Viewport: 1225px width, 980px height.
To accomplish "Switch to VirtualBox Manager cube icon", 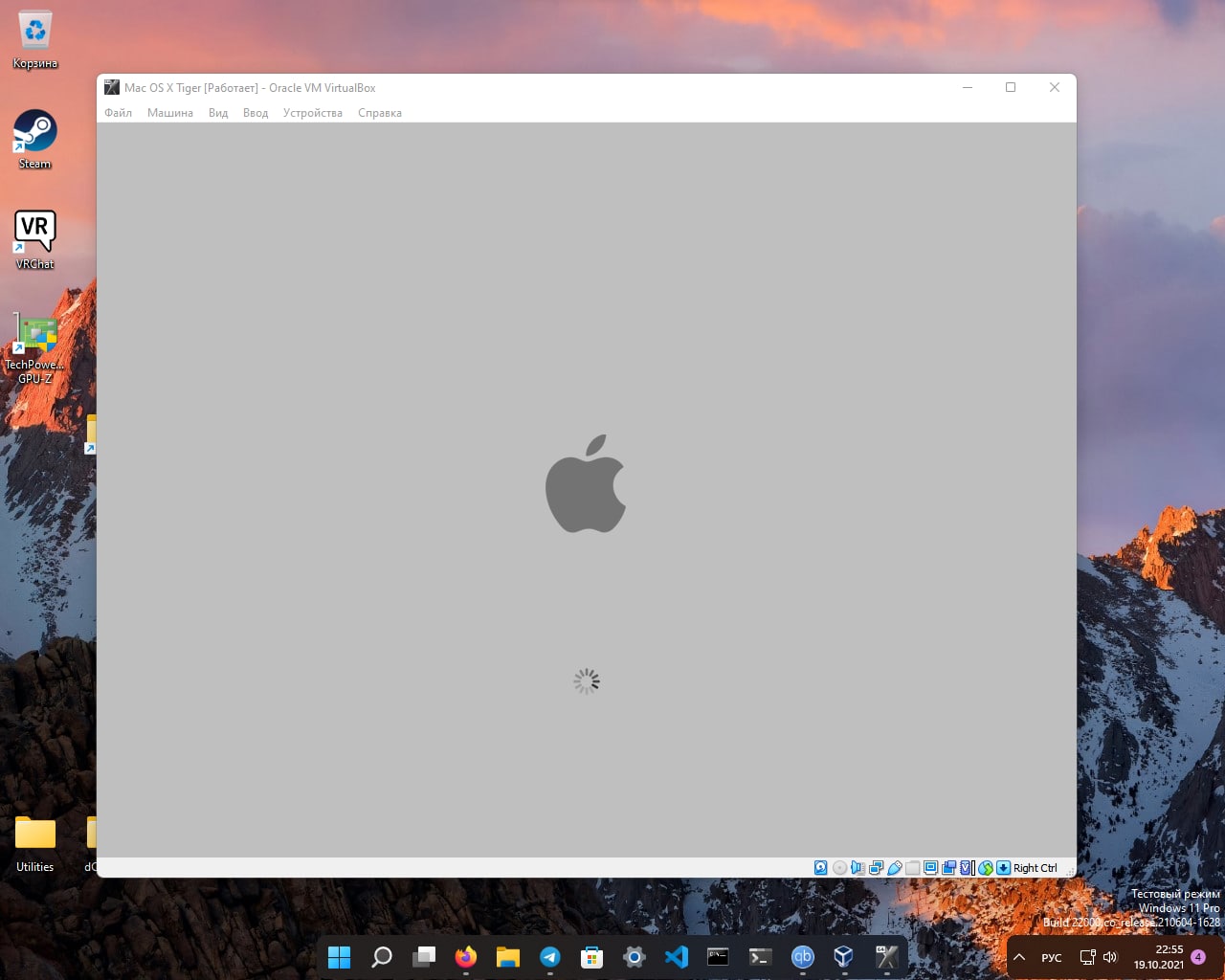I will (845, 957).
